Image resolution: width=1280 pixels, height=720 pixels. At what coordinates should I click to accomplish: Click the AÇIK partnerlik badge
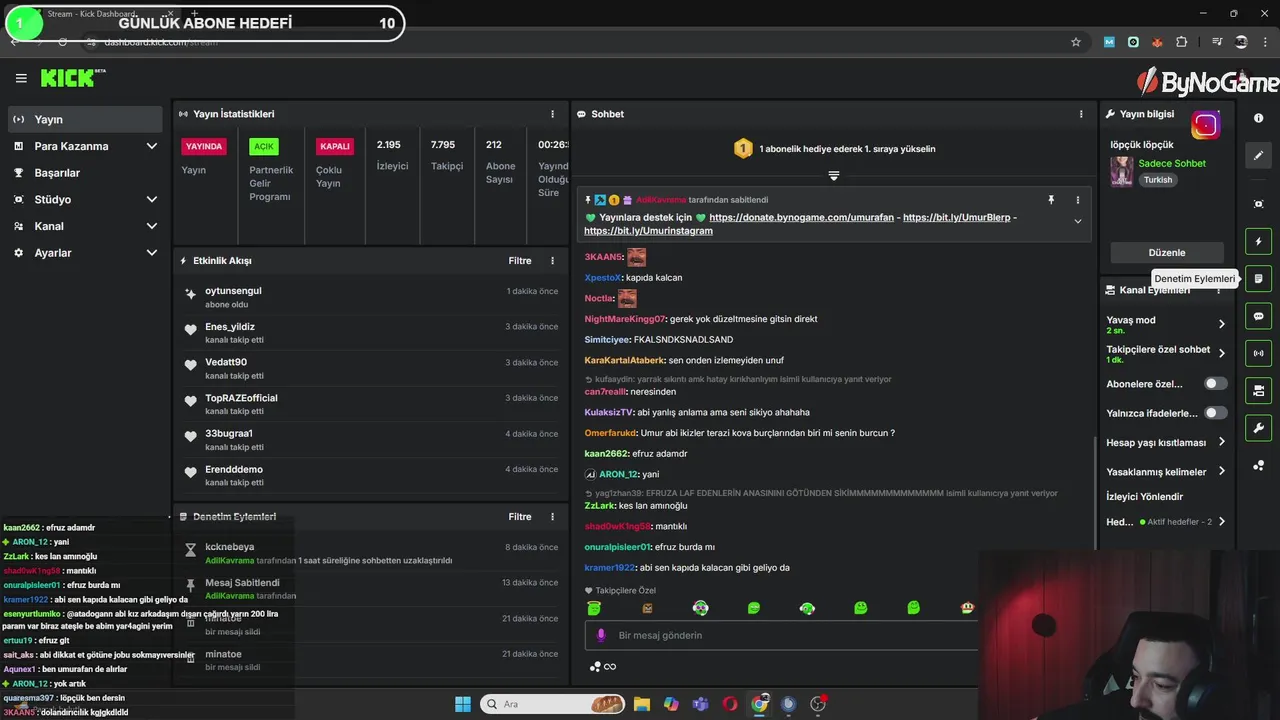click(264, 146)
